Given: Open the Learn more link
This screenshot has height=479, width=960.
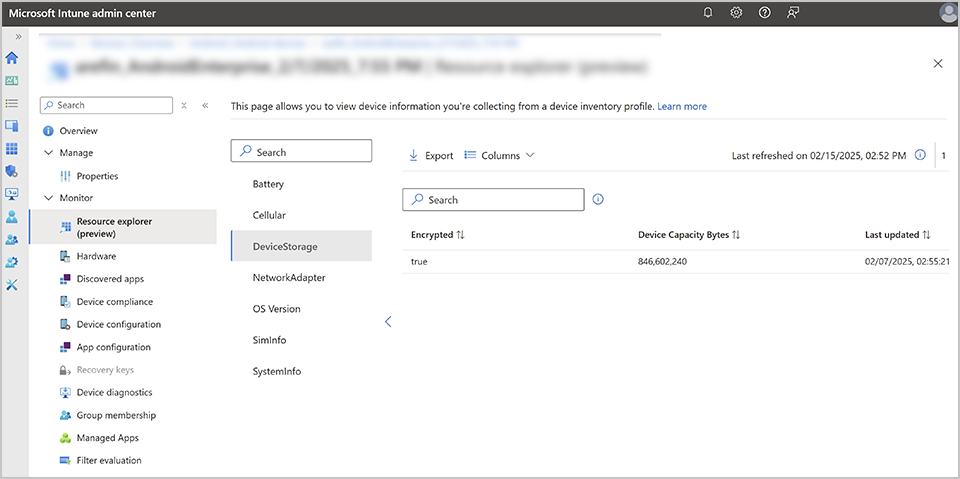Looking at the screenshot, I should [682, 107].
